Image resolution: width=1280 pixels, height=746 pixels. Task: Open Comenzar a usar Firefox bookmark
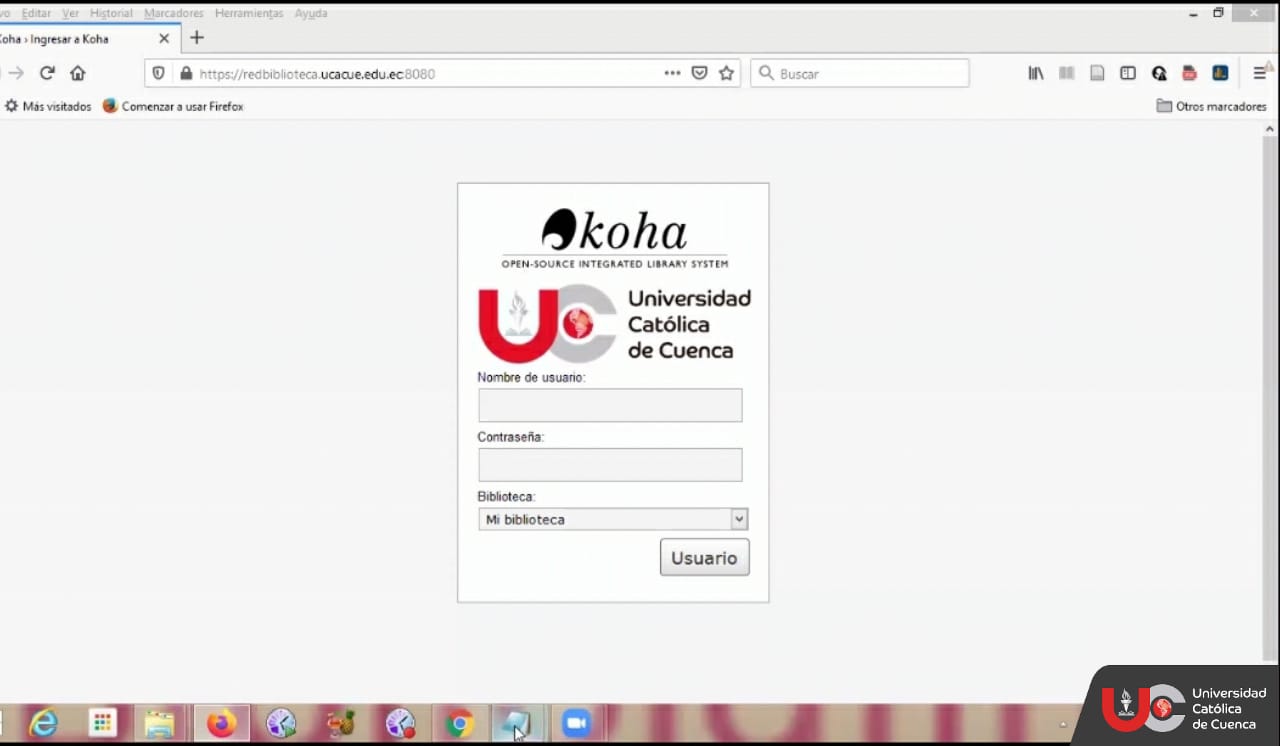pyautogui.click(x=173, y=106)
